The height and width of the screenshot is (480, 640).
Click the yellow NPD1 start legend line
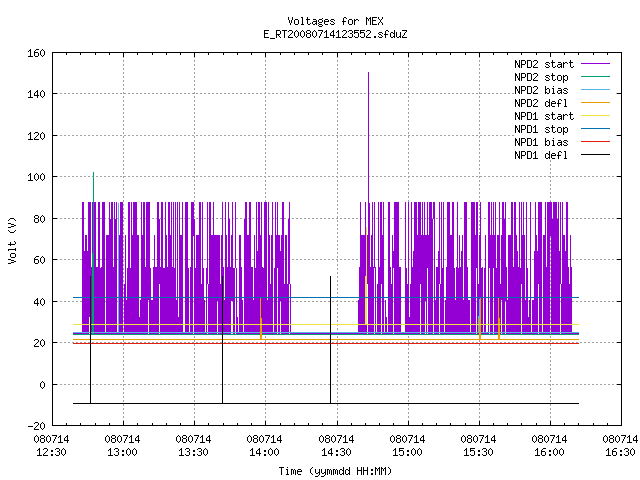(595, 116)
